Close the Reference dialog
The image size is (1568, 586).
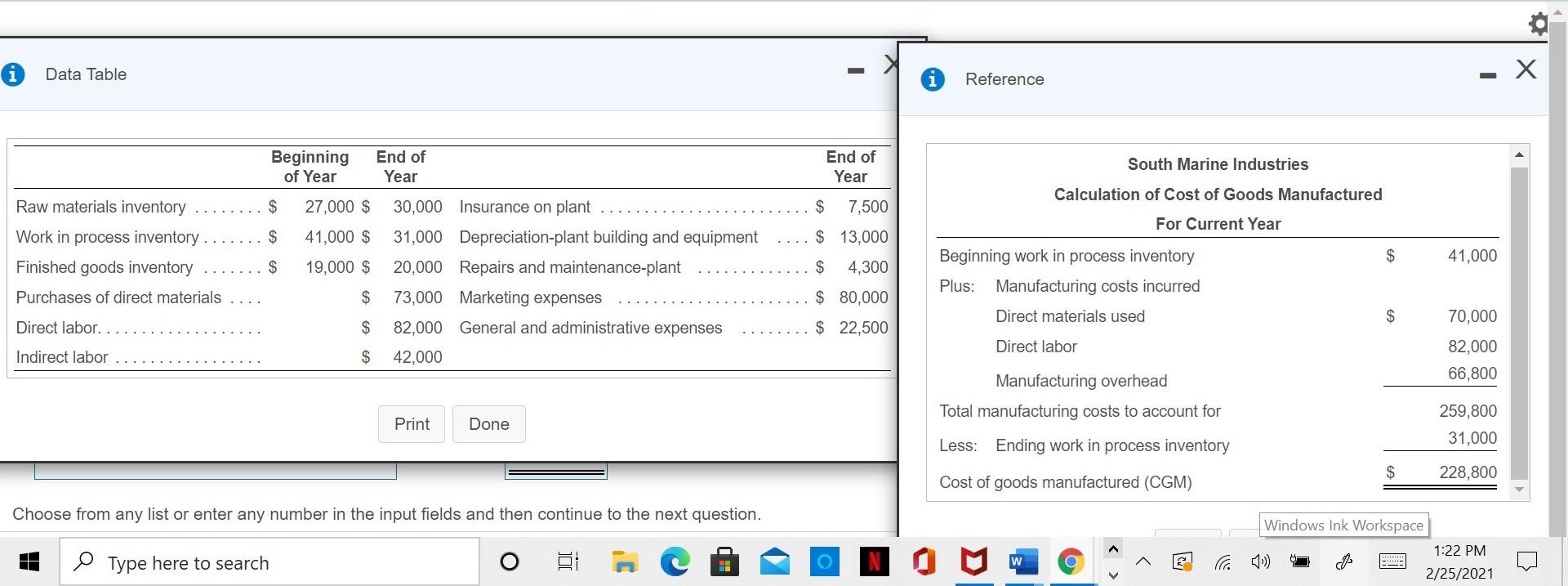point(1526,69)
